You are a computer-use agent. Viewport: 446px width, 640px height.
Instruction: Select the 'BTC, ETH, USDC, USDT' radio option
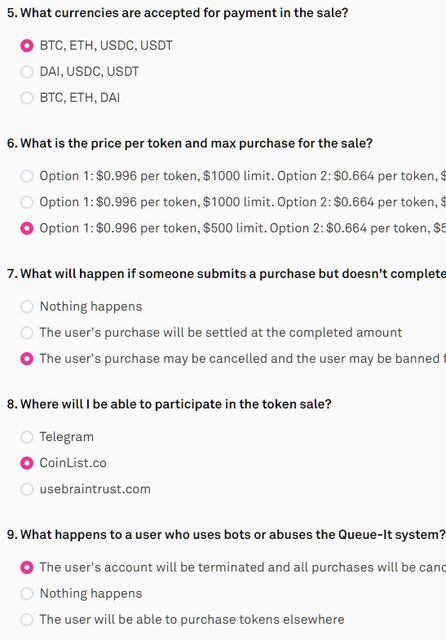point(27,45)
